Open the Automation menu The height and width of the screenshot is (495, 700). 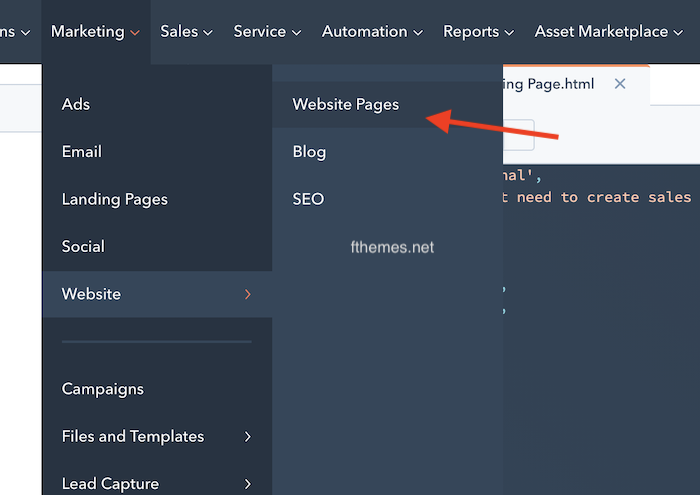coord(372,32)
